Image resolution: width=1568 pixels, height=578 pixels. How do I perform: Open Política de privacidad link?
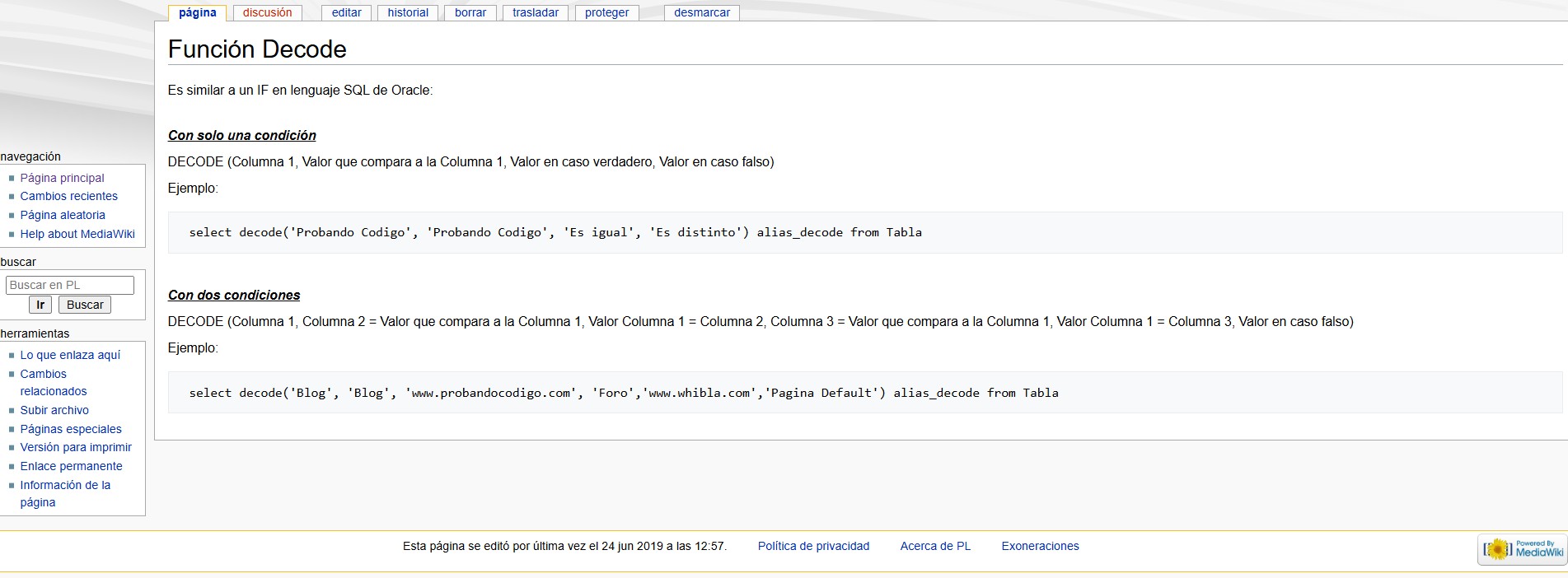[813, 546]
